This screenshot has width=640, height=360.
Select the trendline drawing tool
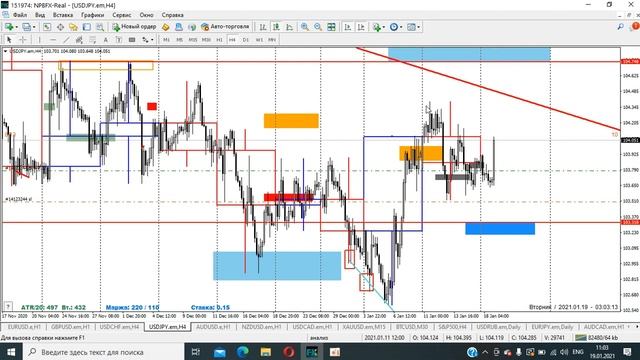(66, 40)
